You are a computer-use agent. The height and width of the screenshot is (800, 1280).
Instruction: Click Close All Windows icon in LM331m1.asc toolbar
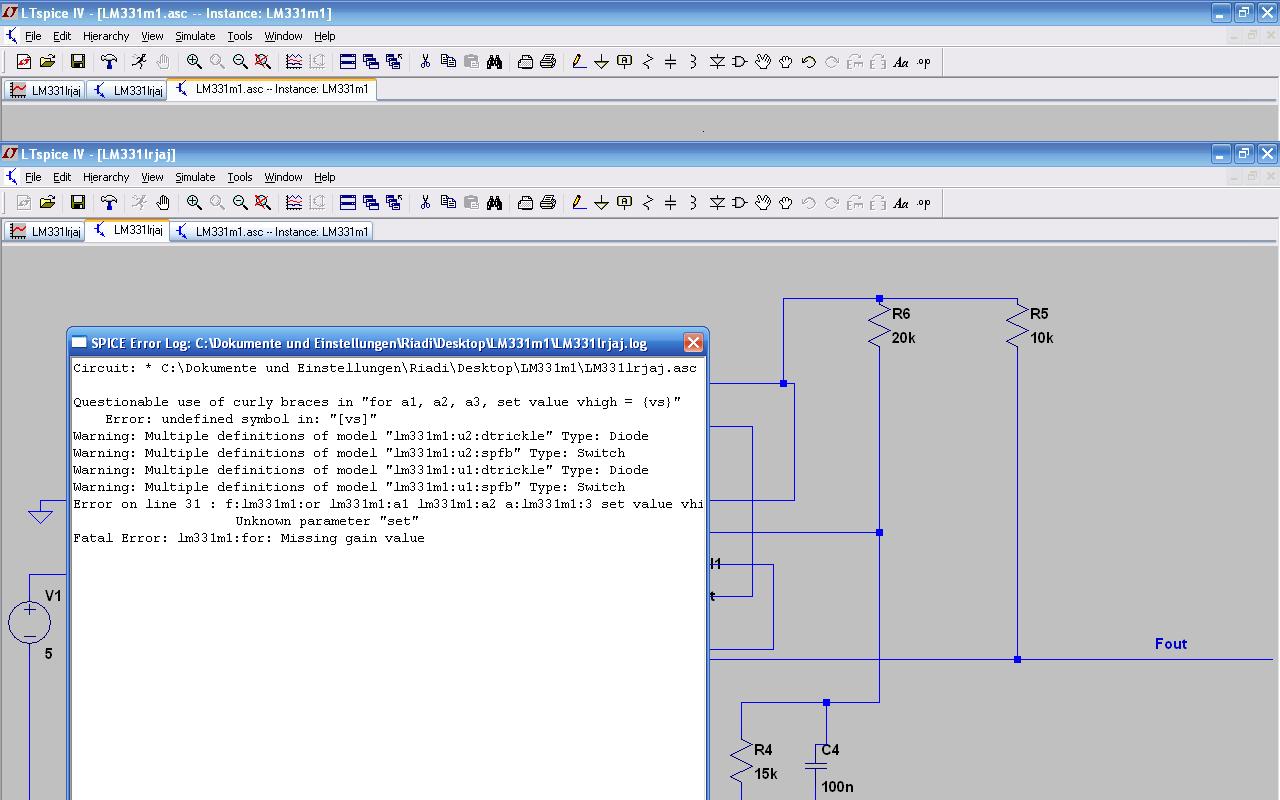pos(394,61)
